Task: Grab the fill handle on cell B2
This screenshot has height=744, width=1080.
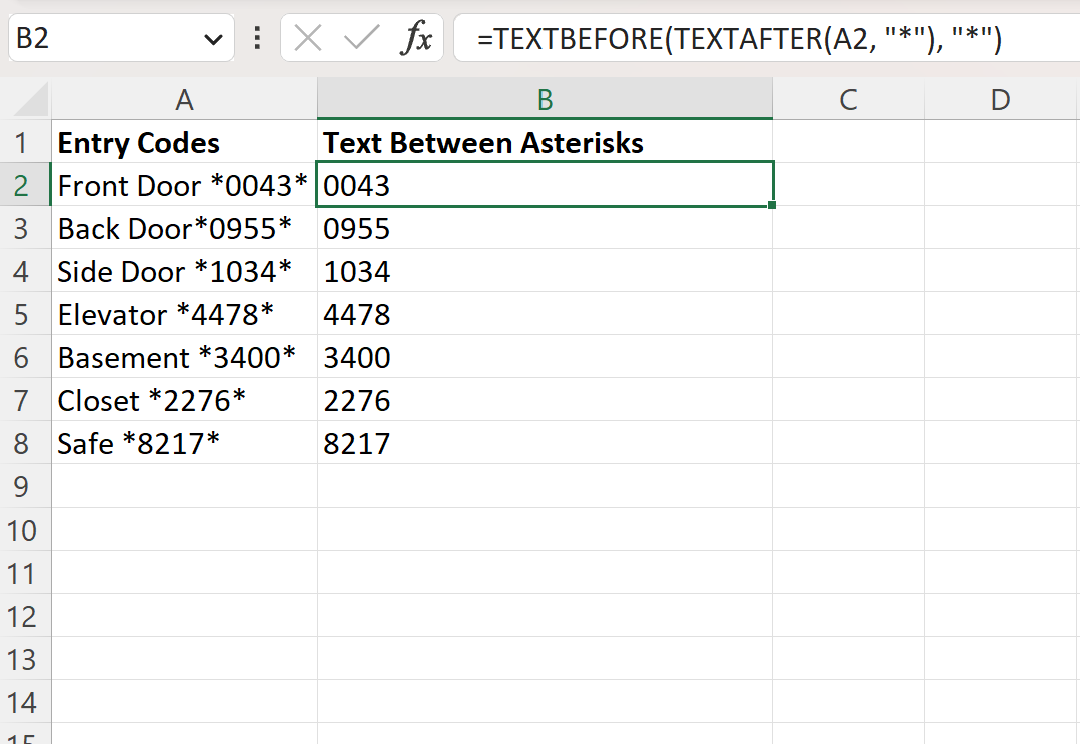Action: (771, 205)
